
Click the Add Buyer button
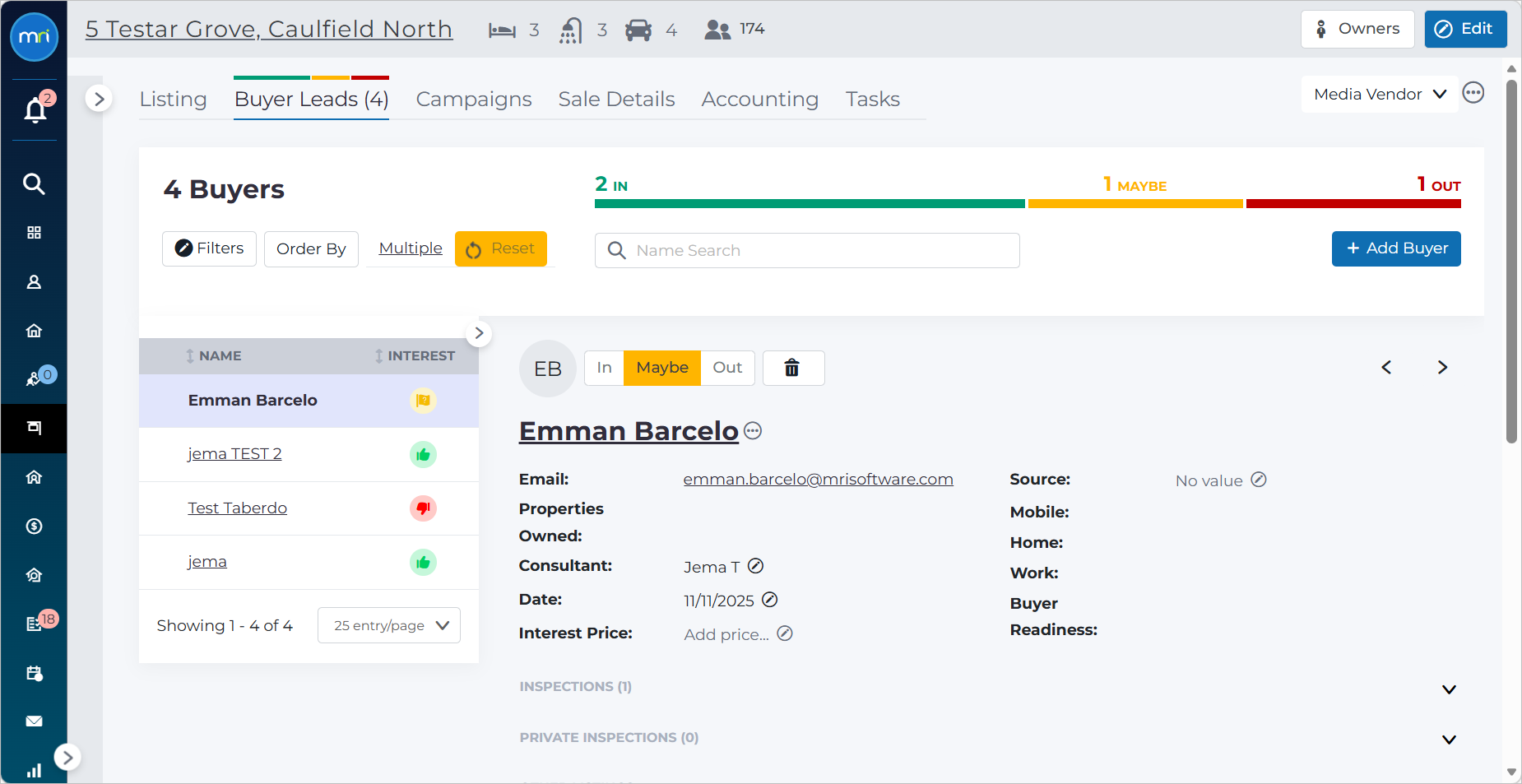click(x=1396, y=248)
